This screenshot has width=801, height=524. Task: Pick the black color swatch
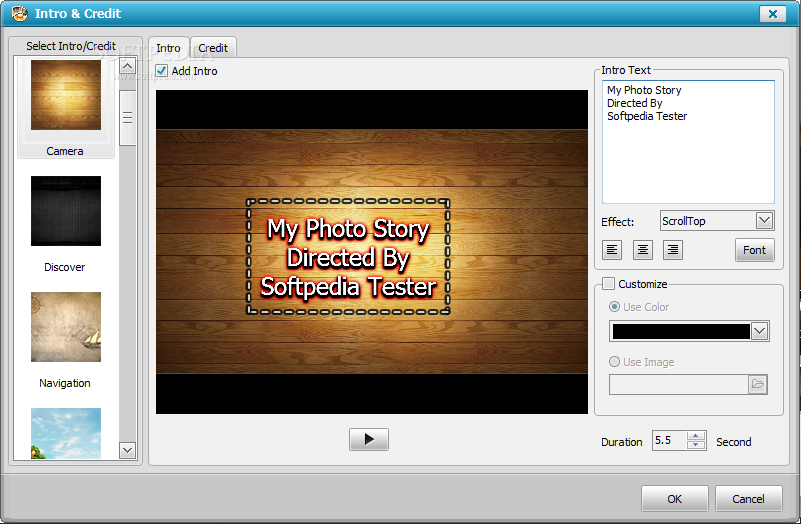681,331
